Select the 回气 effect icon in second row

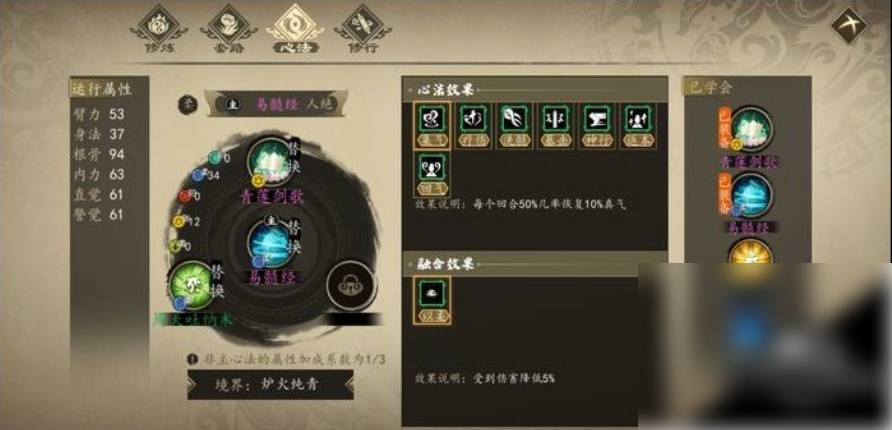pos(432,174)
